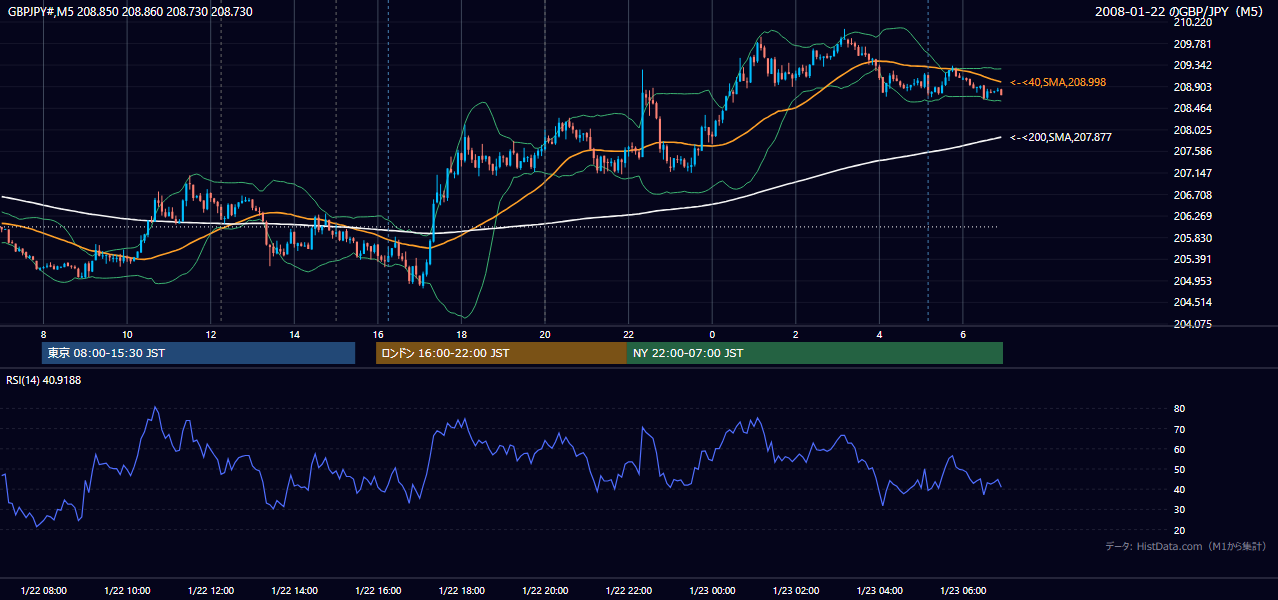Click the London 16:00-22:00 JST session bar
Viewport: 1278px width, 600px height.
(x=501, y=353)
